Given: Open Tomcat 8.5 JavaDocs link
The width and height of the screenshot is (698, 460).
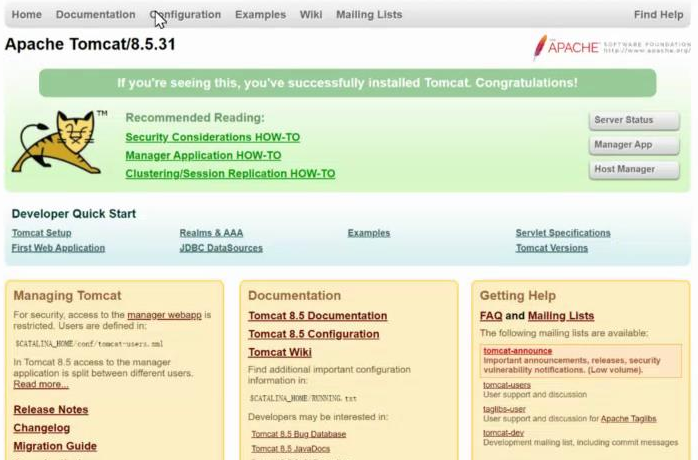Looking at the screenshot, I should [x=291, y=449].
